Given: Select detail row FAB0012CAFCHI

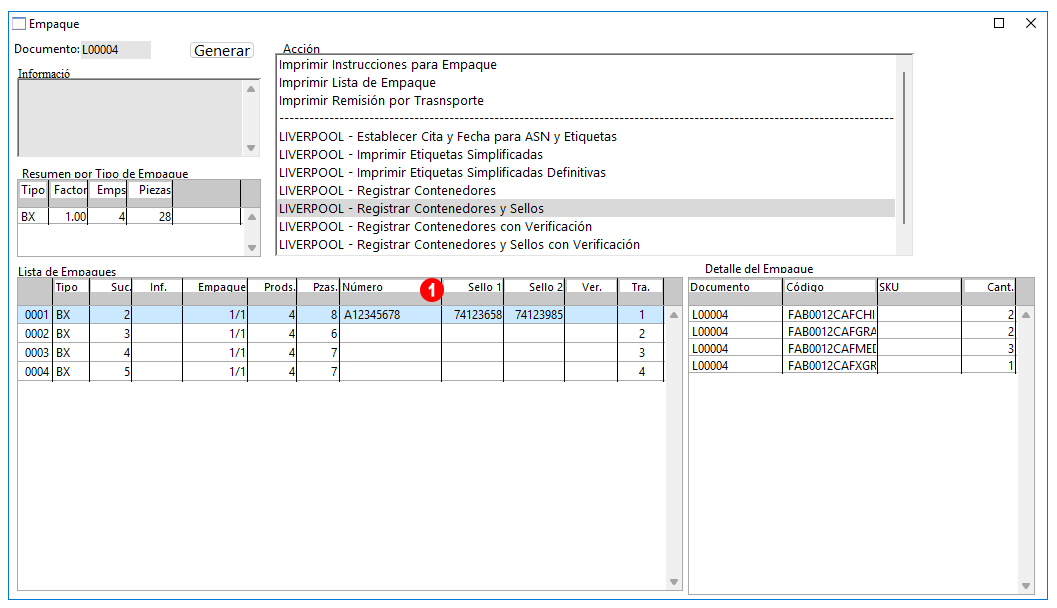Looking at the screenshot, I should 852,315.
